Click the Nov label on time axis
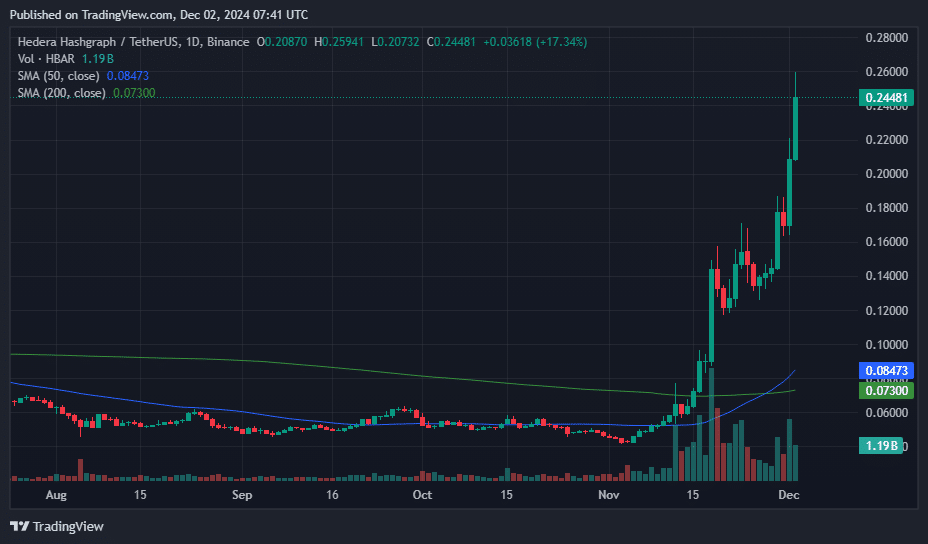928x544 pixels. click(608, 495)
